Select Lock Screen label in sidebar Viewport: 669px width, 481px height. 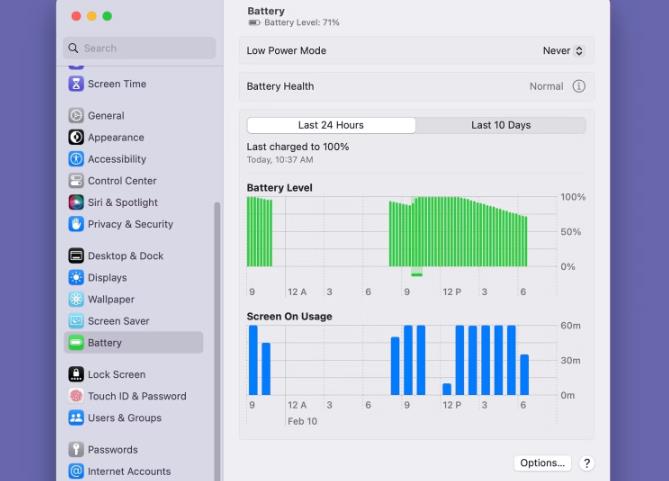(x=116, y=374)
